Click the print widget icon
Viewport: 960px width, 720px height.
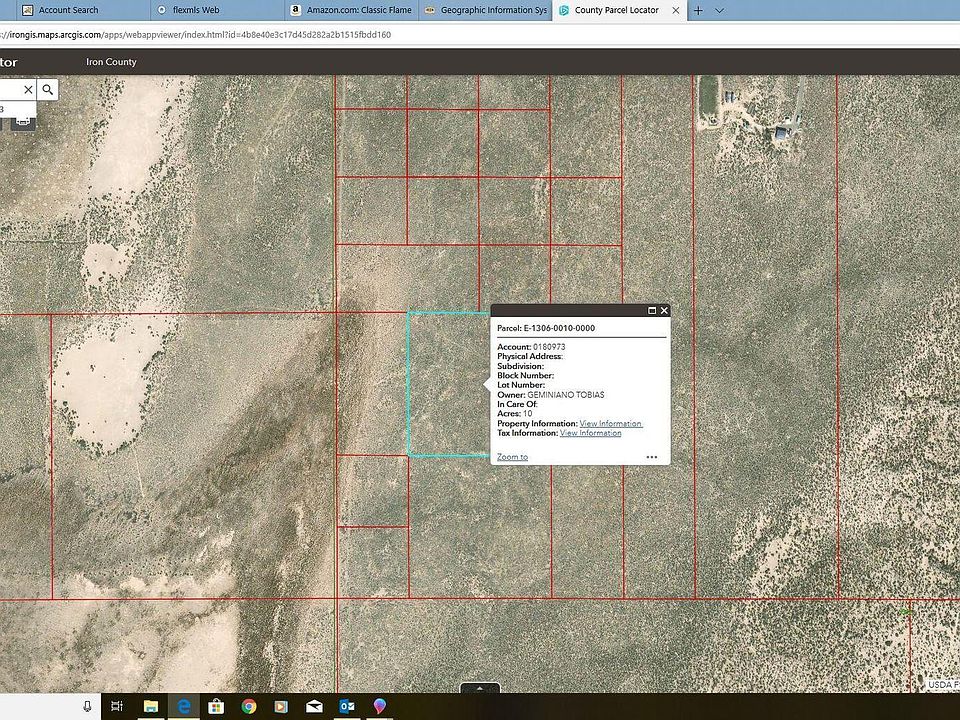[x=22, y=121]
